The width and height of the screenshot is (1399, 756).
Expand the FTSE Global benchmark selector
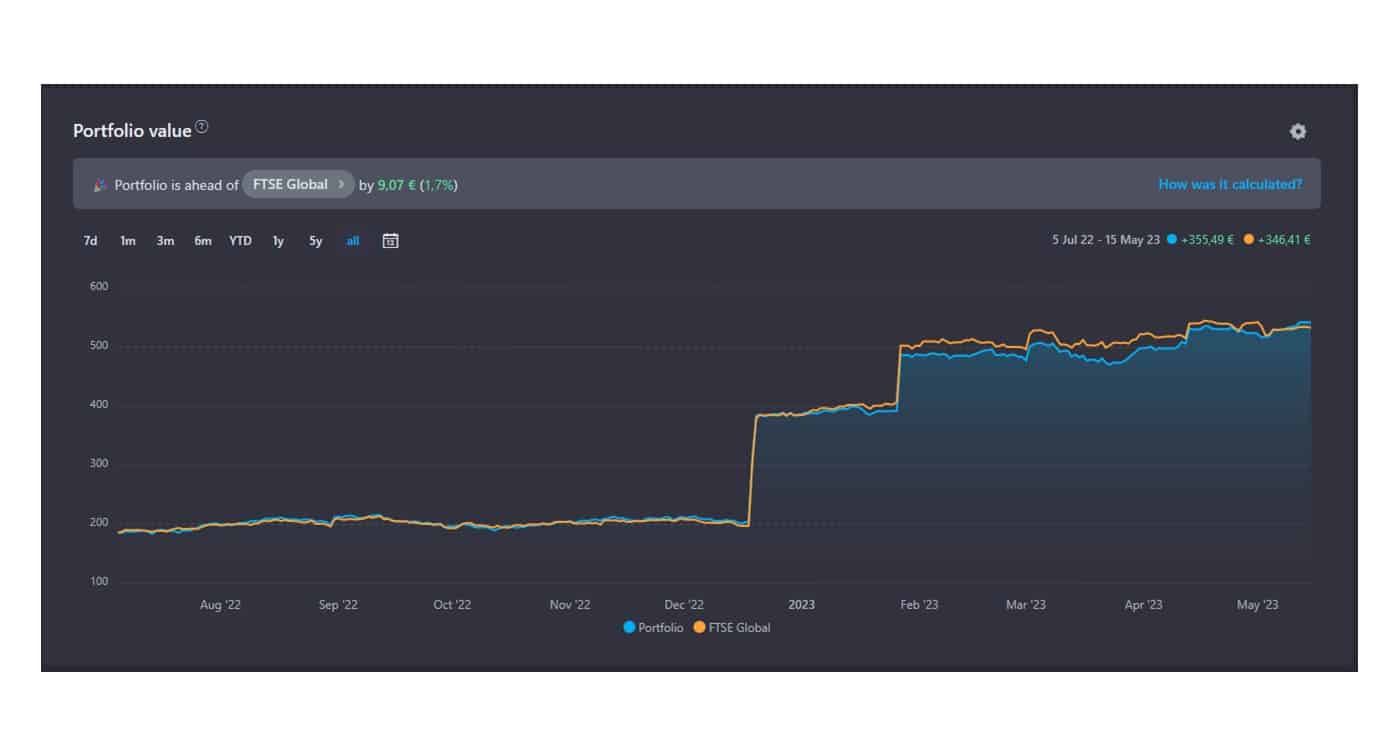298,184
